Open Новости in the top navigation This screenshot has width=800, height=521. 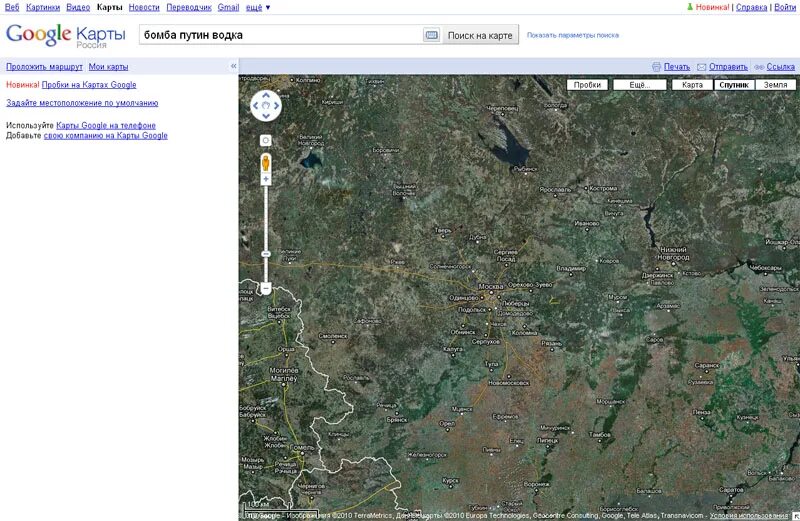pyautogui.click(x=144, y=7)
